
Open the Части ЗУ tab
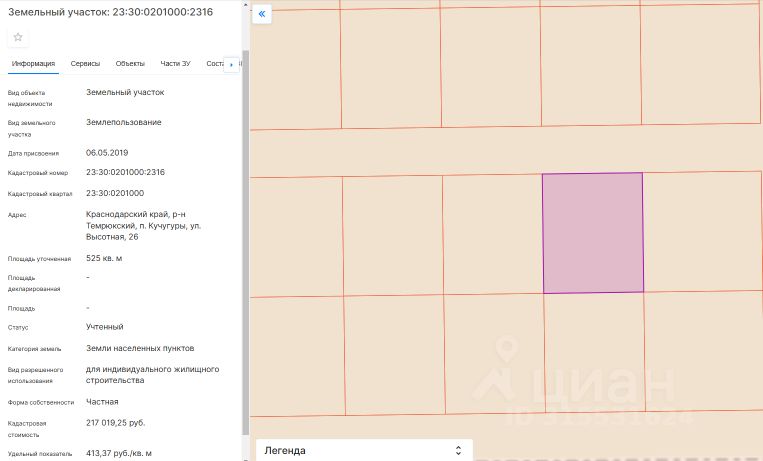tap(175, 64)
